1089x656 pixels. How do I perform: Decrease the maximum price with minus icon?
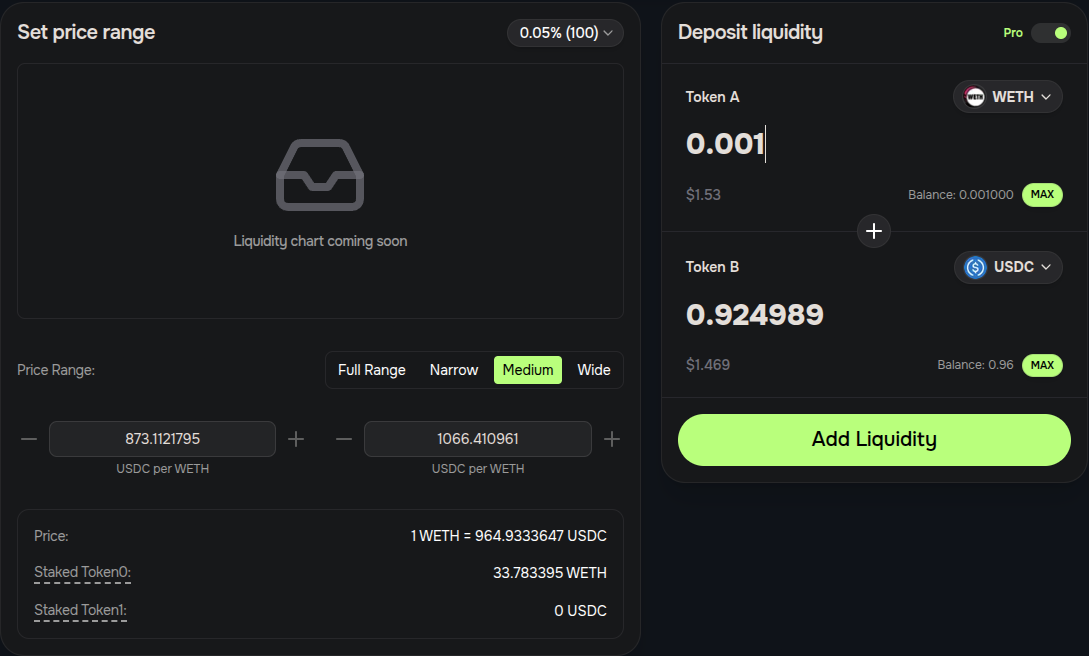point(344,439)
